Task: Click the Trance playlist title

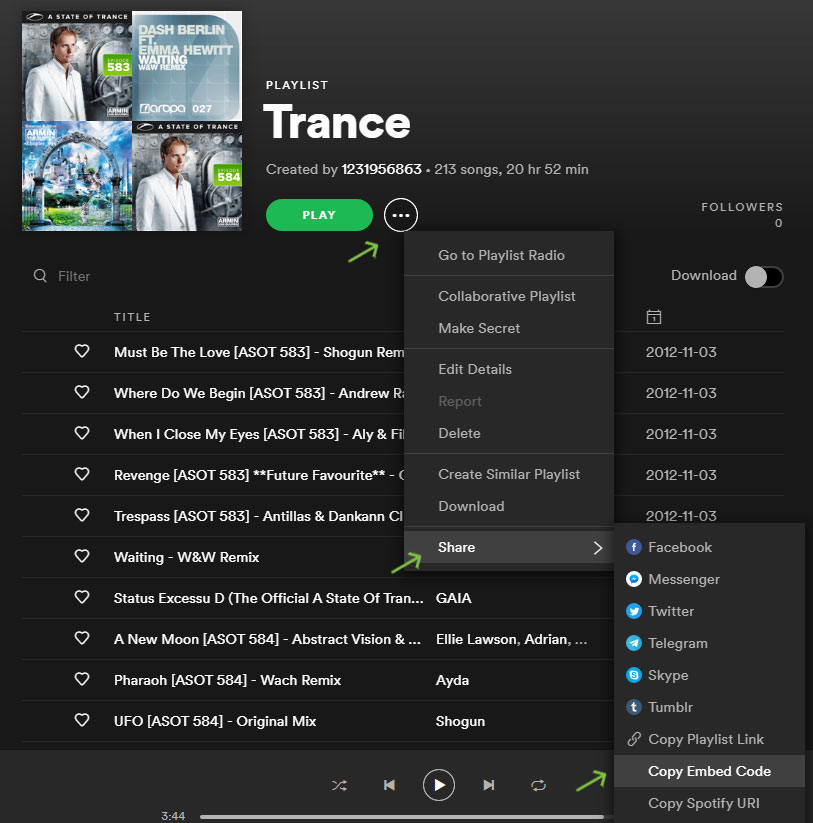Action: 336,122
